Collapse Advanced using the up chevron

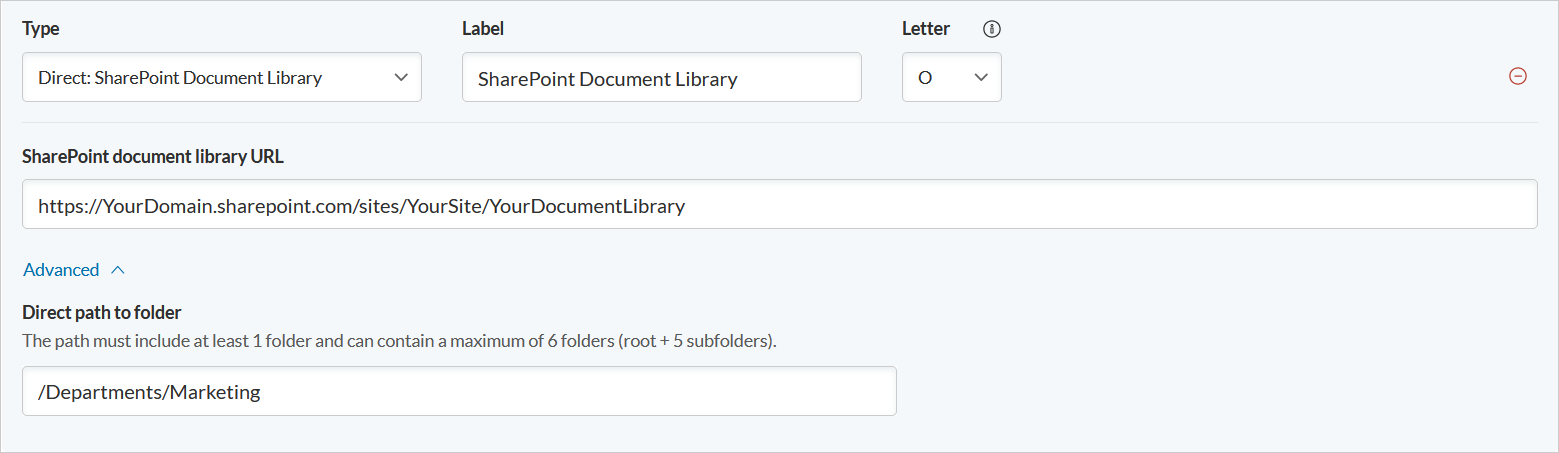[118, 270]
